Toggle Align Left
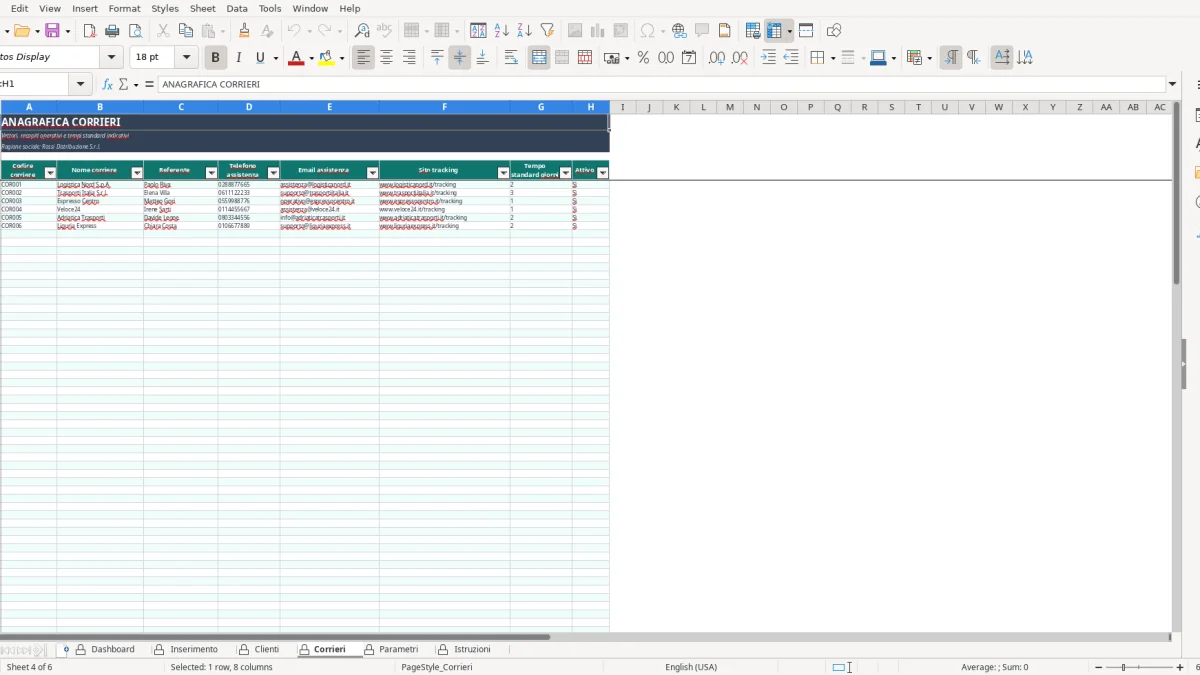Screen dimensions: 1200x675 (x=363, y=58)
